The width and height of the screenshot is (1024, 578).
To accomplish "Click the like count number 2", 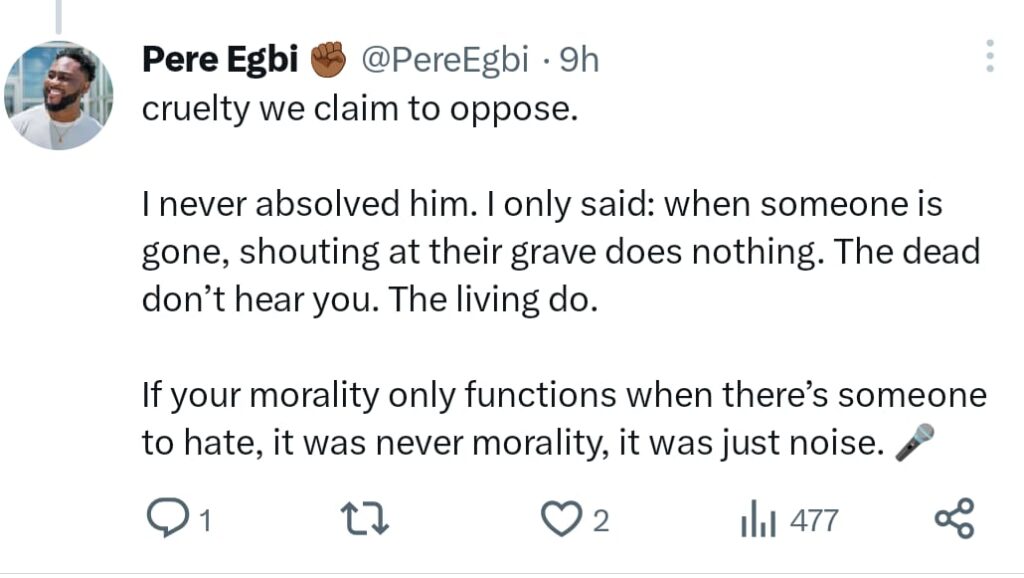I will pos(600,521).
